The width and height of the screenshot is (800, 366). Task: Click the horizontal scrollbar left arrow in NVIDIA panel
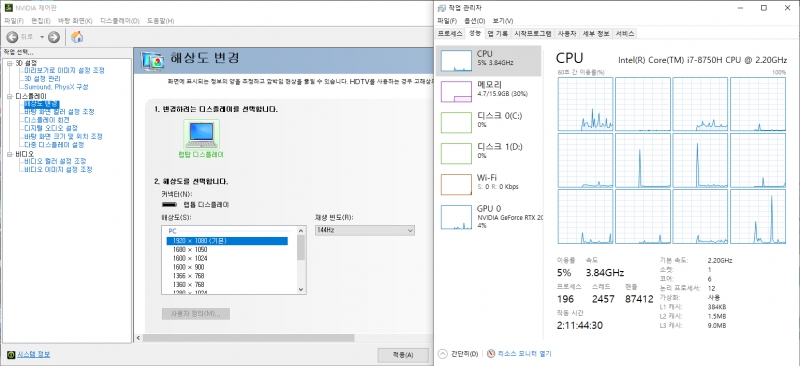click(138, 338)
